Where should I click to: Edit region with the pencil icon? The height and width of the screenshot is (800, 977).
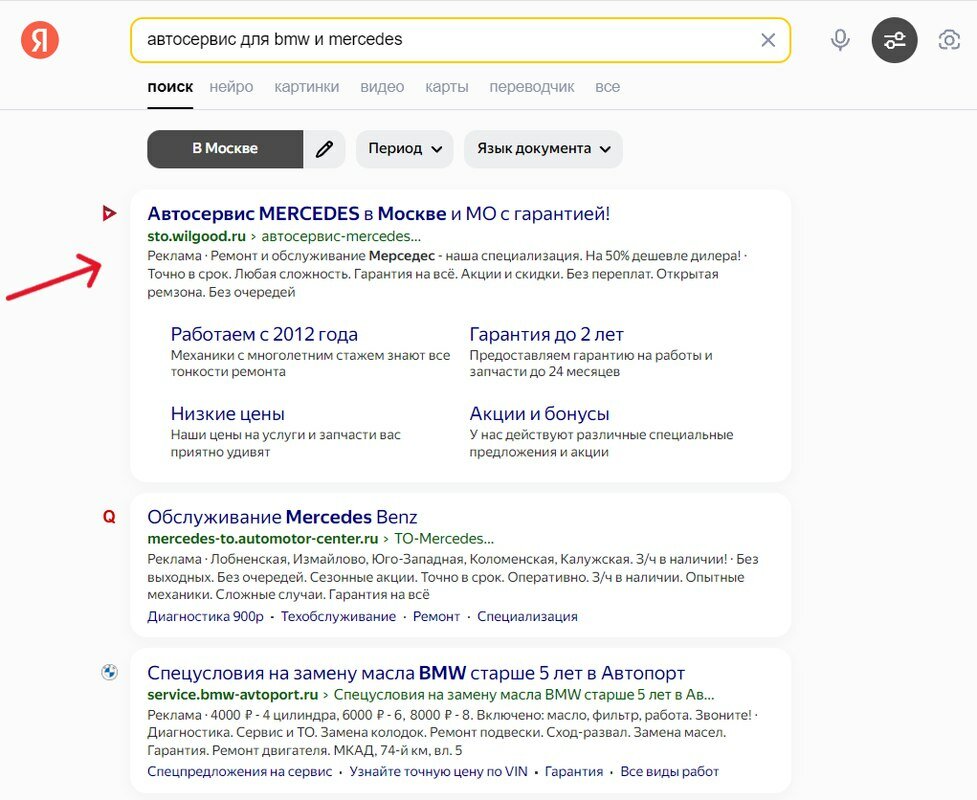[324, 149]
